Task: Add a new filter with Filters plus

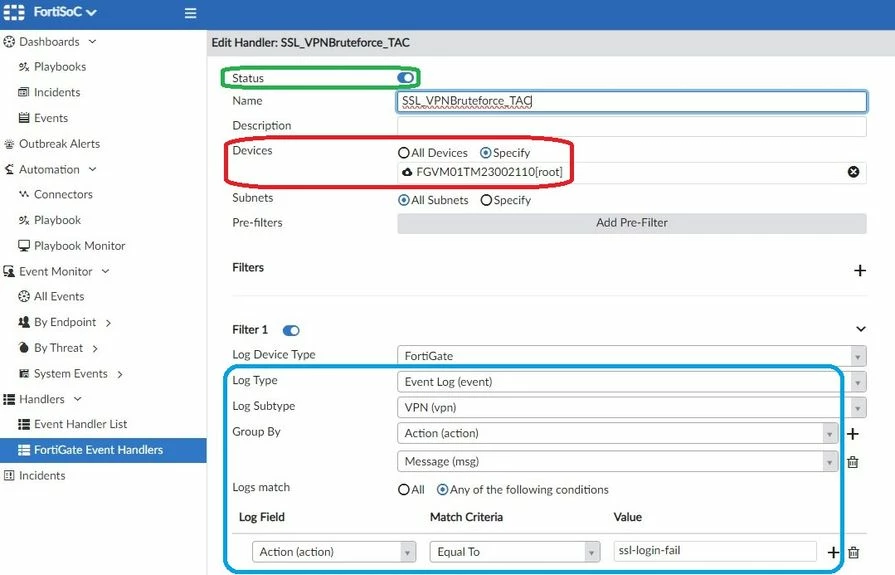Action: 860,271
